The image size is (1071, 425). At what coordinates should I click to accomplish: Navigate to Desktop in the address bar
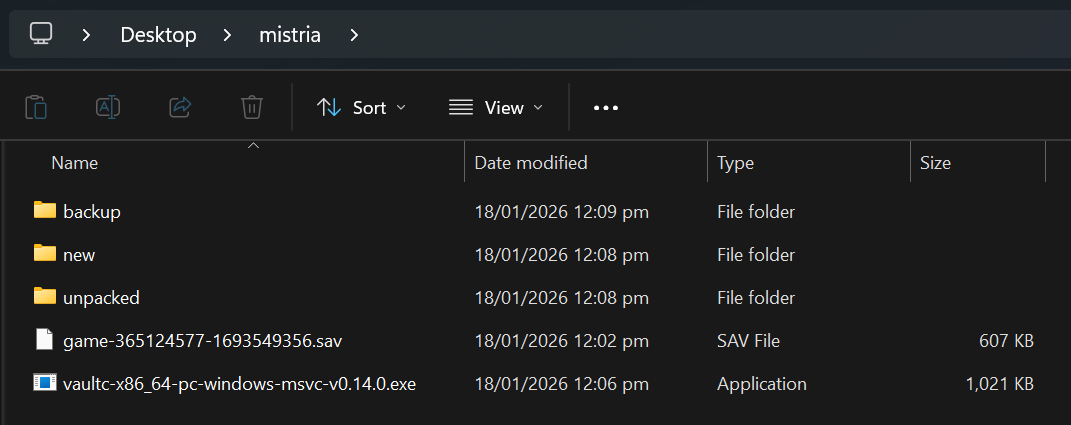click(158, 35)
